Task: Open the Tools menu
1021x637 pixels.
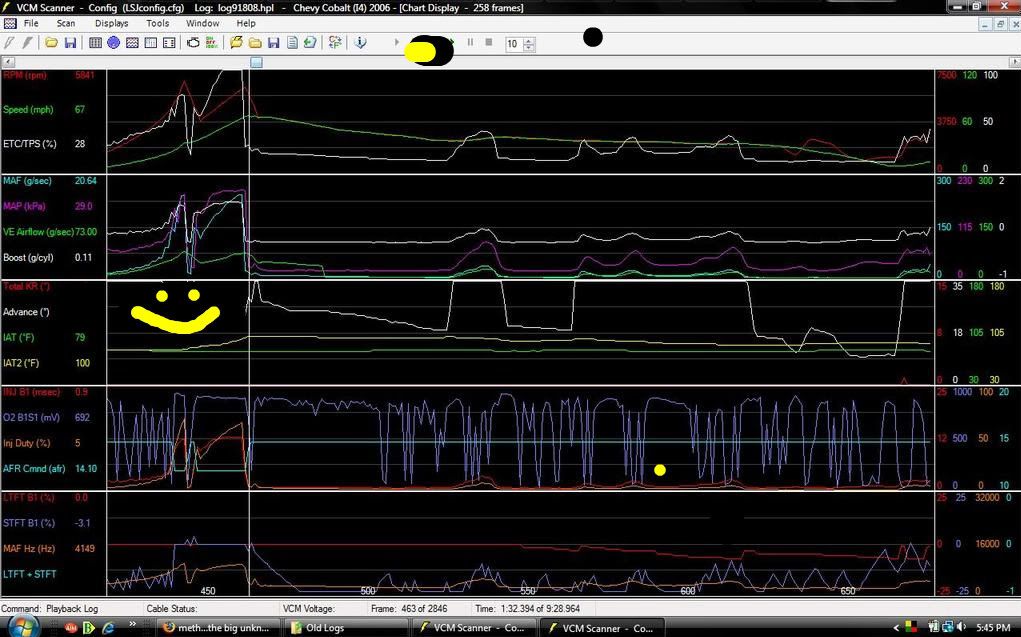Action: pos(157,23)
